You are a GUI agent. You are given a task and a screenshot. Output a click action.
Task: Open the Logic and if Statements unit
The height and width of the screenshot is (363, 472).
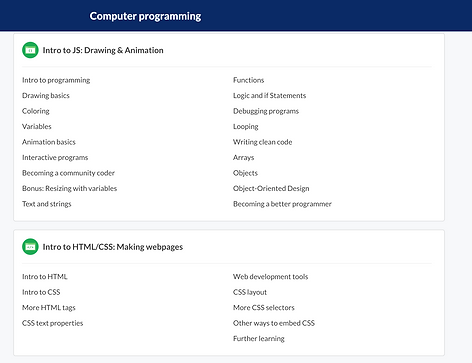[x=269, y=95]
